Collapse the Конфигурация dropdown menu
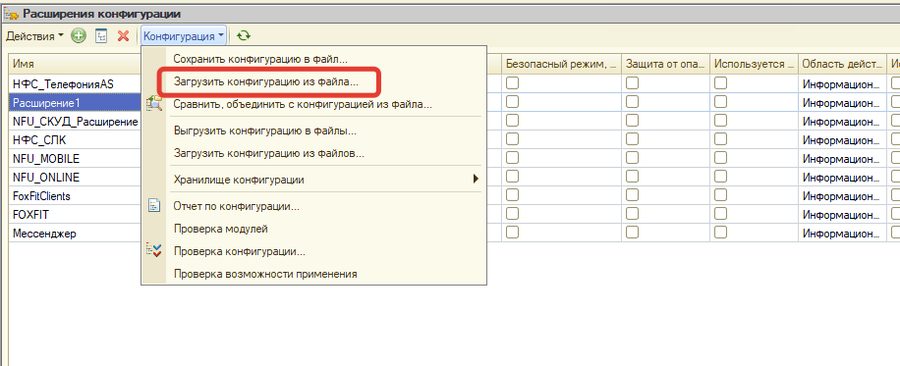Screen dimensions: 900x366 184,36
